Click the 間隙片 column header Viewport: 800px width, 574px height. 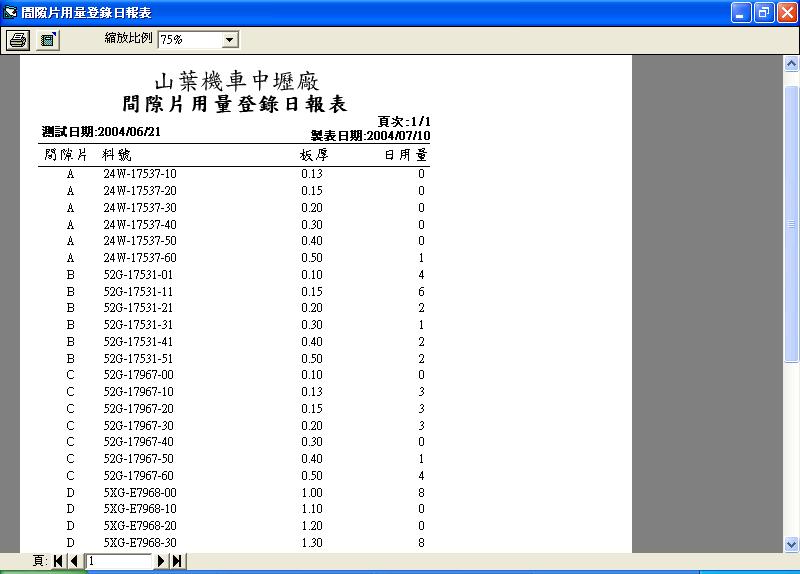(66, 155)
